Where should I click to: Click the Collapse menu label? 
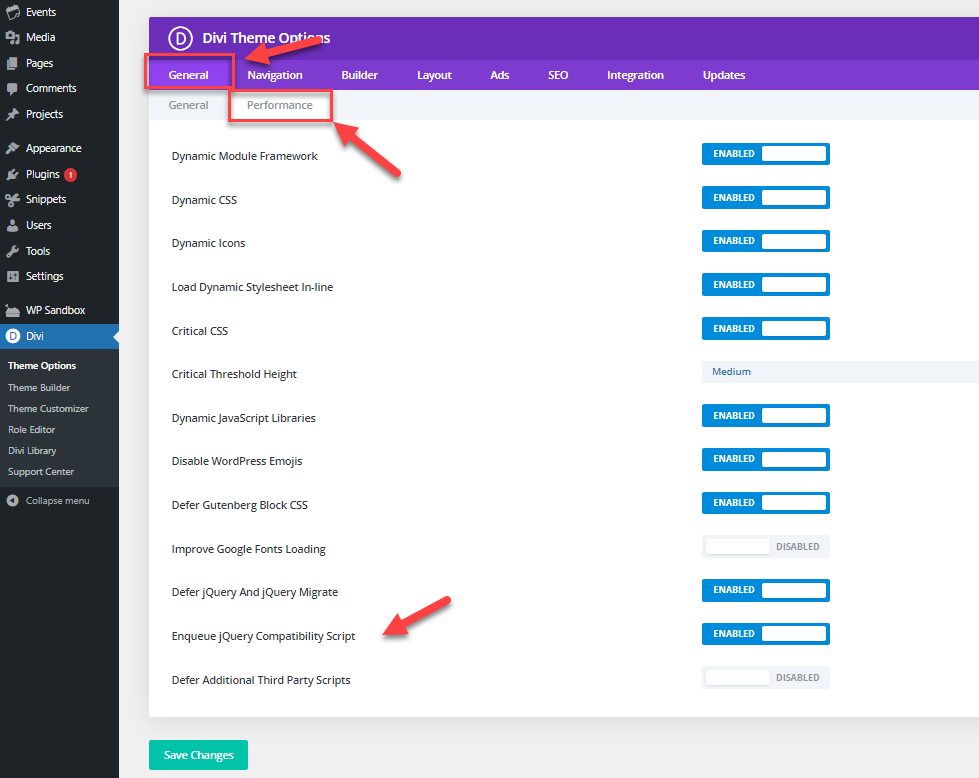click(x=57, y=501)
